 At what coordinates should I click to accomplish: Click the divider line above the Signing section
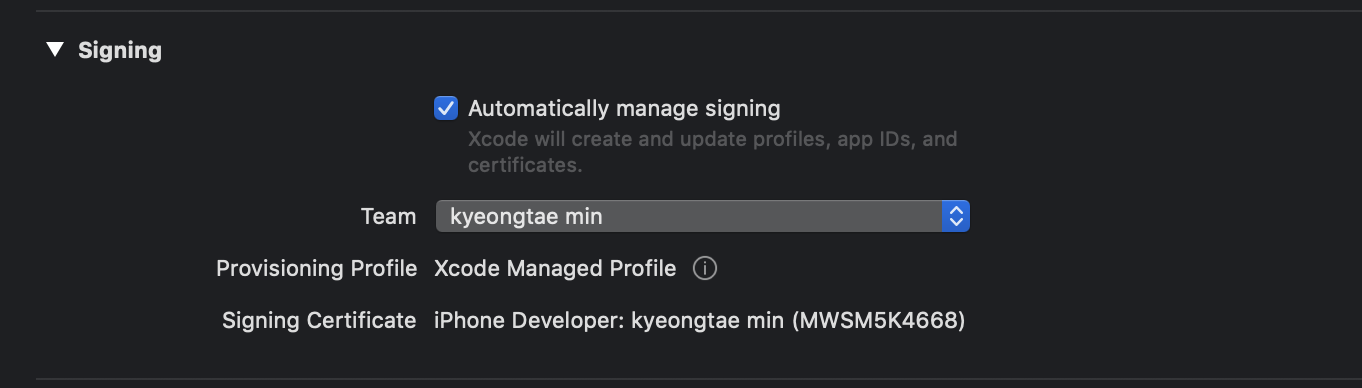[699, 11]
